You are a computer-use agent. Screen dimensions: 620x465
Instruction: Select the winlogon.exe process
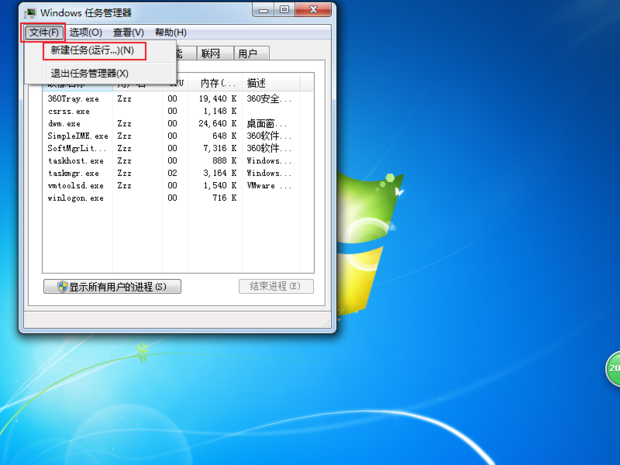tap(76, 198)
